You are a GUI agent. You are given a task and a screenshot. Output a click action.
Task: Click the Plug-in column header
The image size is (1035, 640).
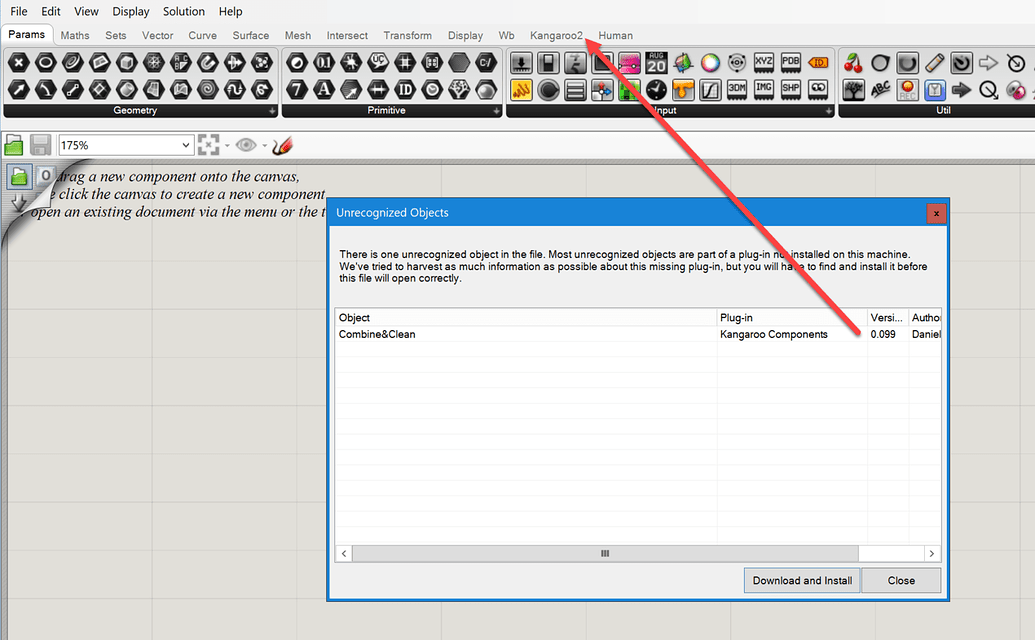click(791, 317)
